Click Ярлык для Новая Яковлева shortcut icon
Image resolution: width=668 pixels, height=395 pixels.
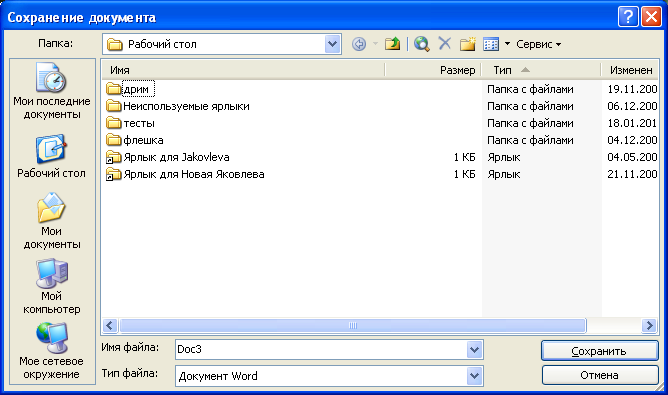(113, 174)
